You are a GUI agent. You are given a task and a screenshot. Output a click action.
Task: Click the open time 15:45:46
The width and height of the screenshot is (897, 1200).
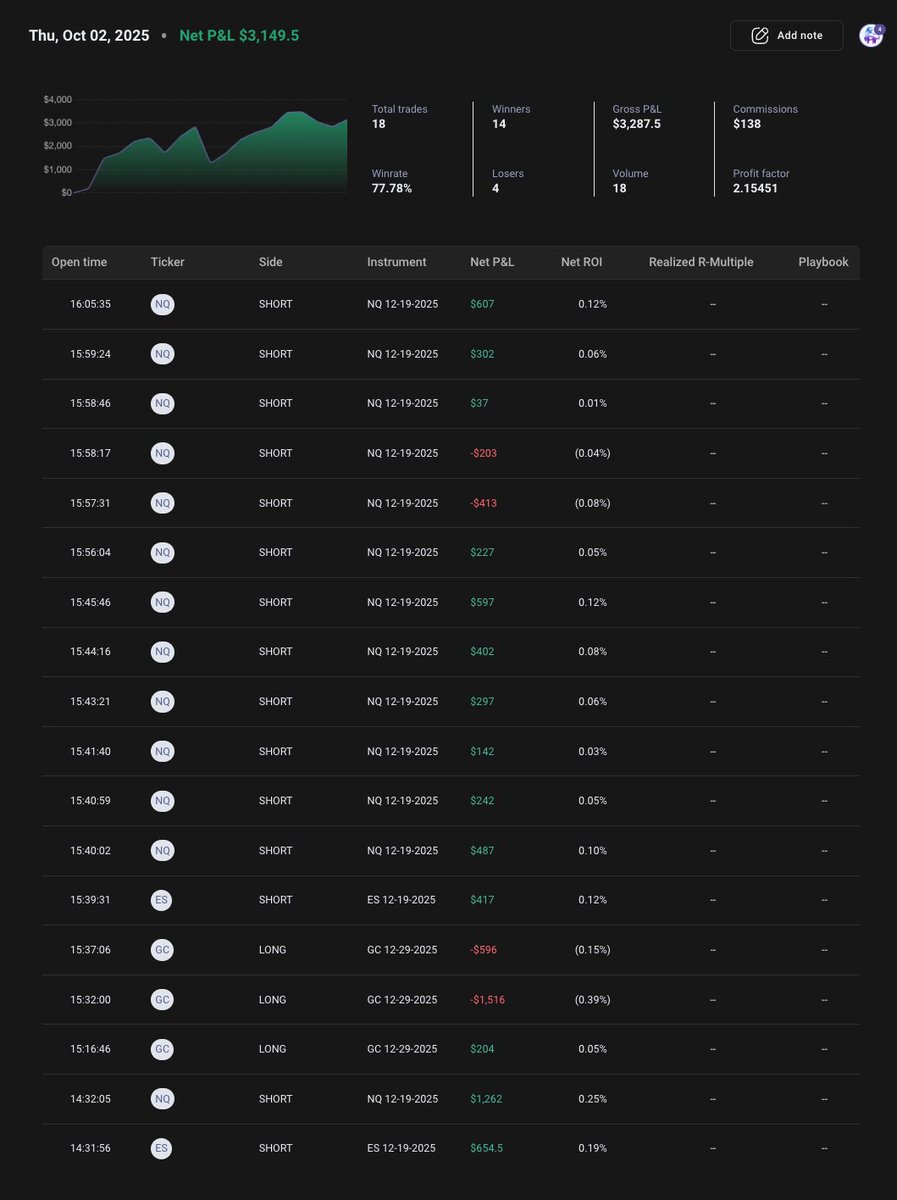90,602
